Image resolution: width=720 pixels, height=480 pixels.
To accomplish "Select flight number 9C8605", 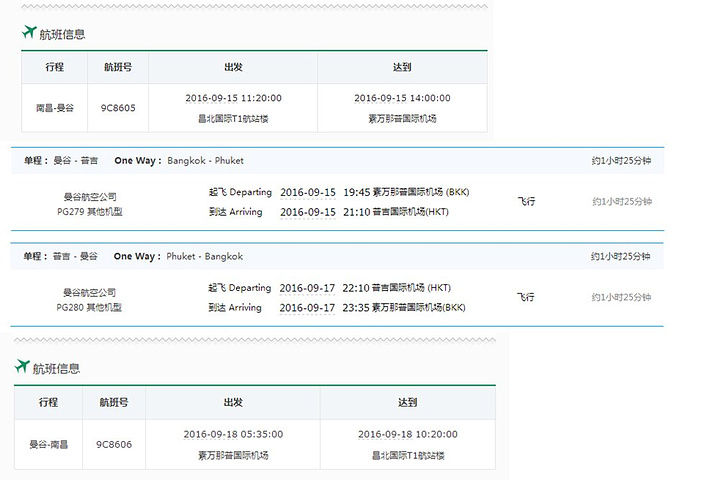I will 118,108.
